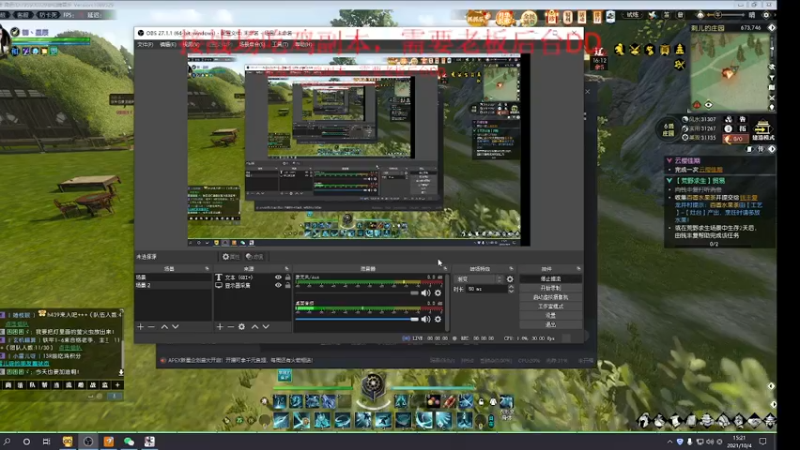Move selected source up
Screen dimensions: 800x450
click(x=255, y=327)
